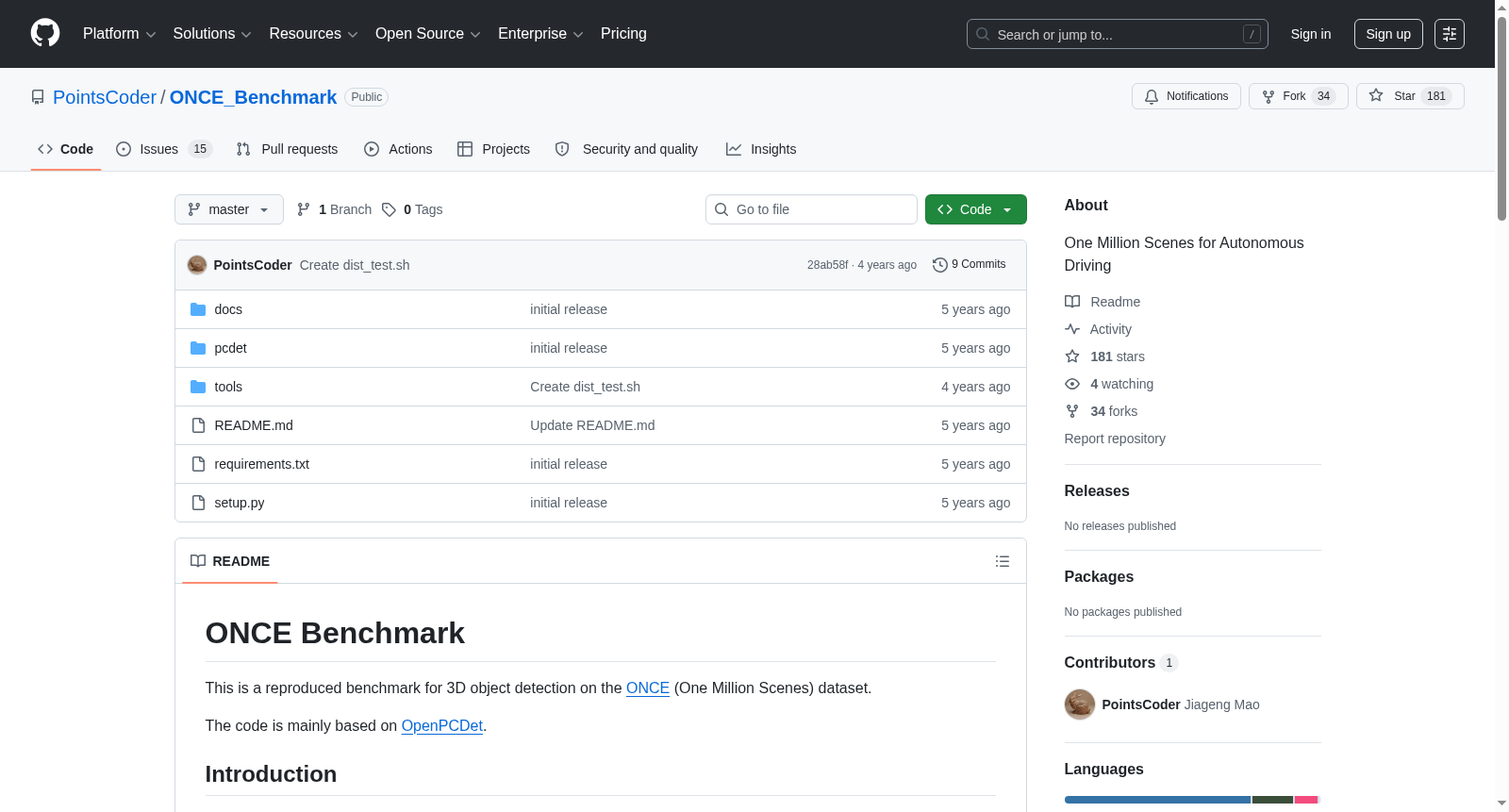1509x812 pixels.
Task: Open the OpenPCDet link
Action: tap(441, 725)
